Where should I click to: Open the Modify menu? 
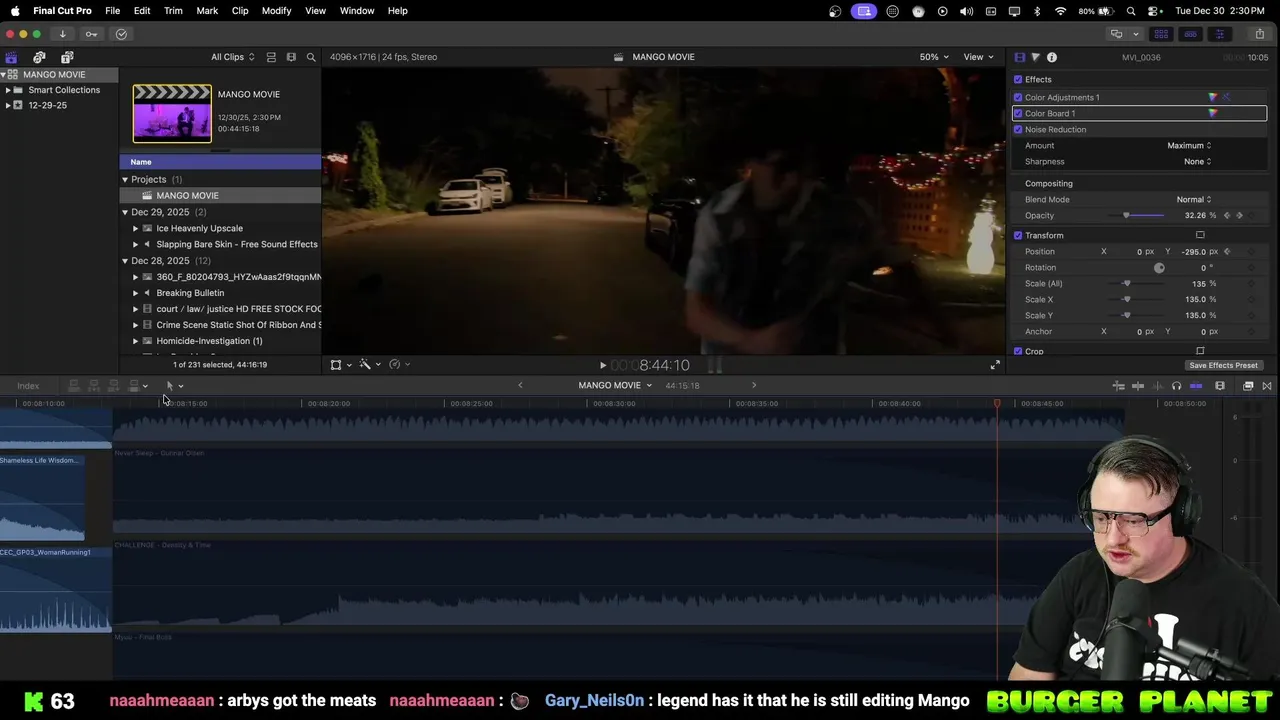point(277,10)
